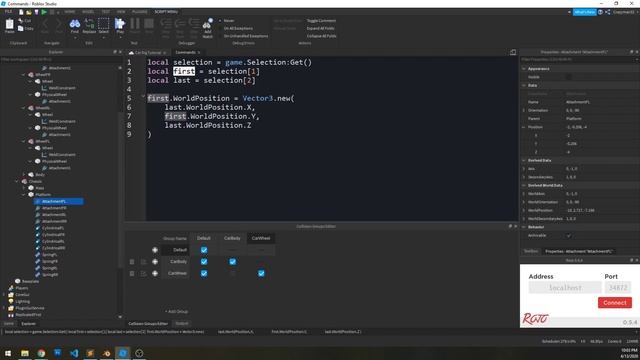
Task: Click the green run arrow in quick access bar
Action: [44, 12]
